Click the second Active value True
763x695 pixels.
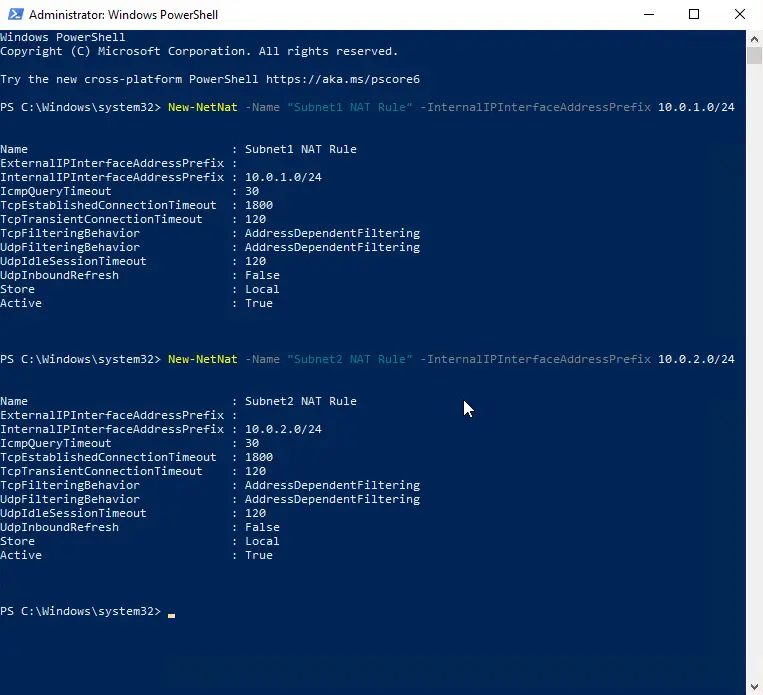(x=259, y=555)
